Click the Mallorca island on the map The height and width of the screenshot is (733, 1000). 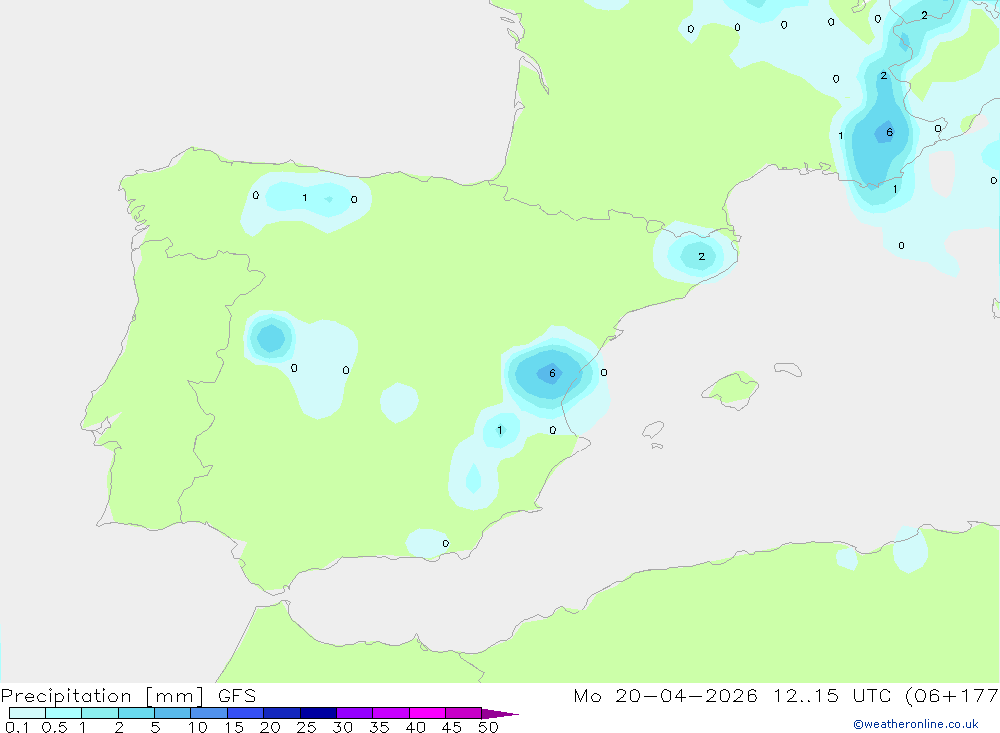(732, 389)
